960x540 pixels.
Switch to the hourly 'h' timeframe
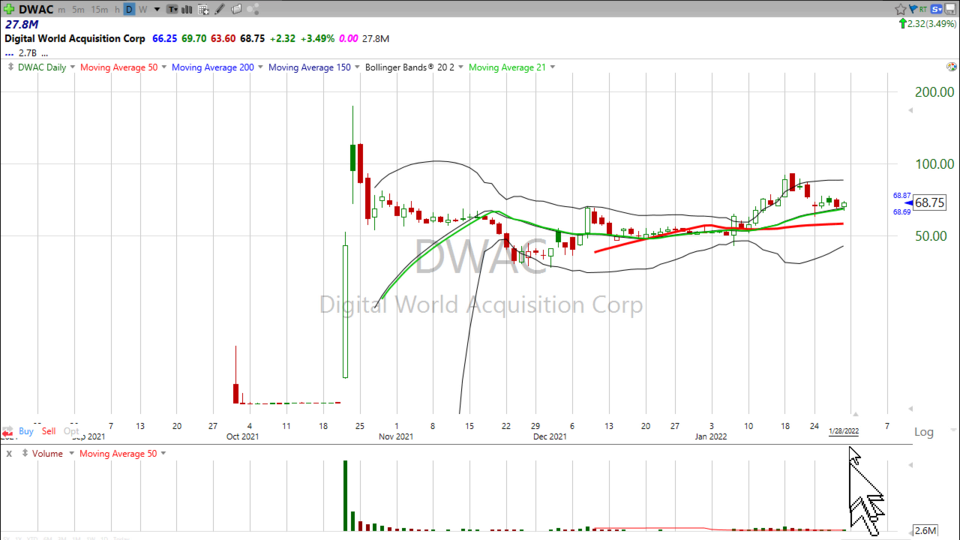pyautogui.click(x=117, y=10)
